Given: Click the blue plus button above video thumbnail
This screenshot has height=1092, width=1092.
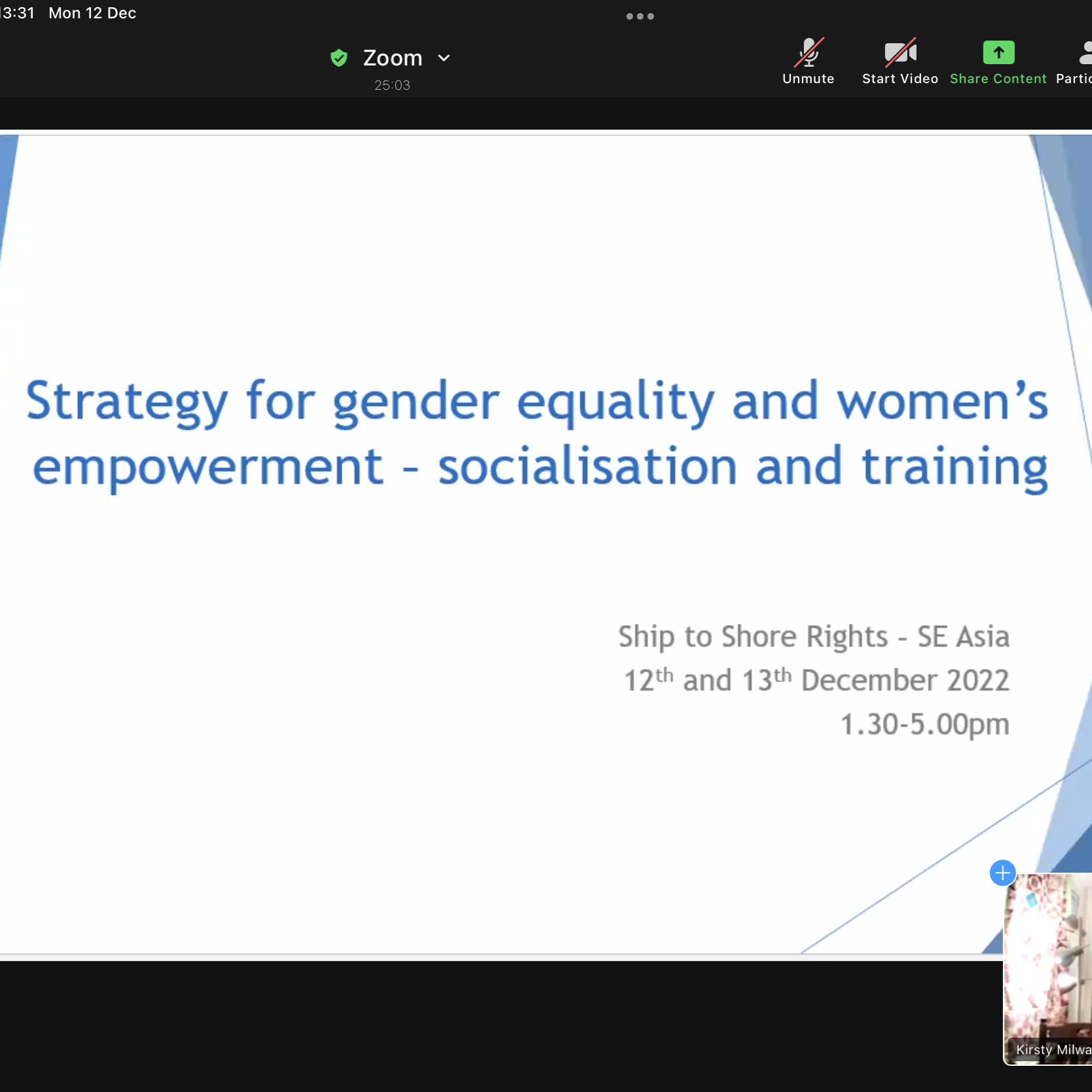Looking at the screenshot, I should (x=1002, y=873).
